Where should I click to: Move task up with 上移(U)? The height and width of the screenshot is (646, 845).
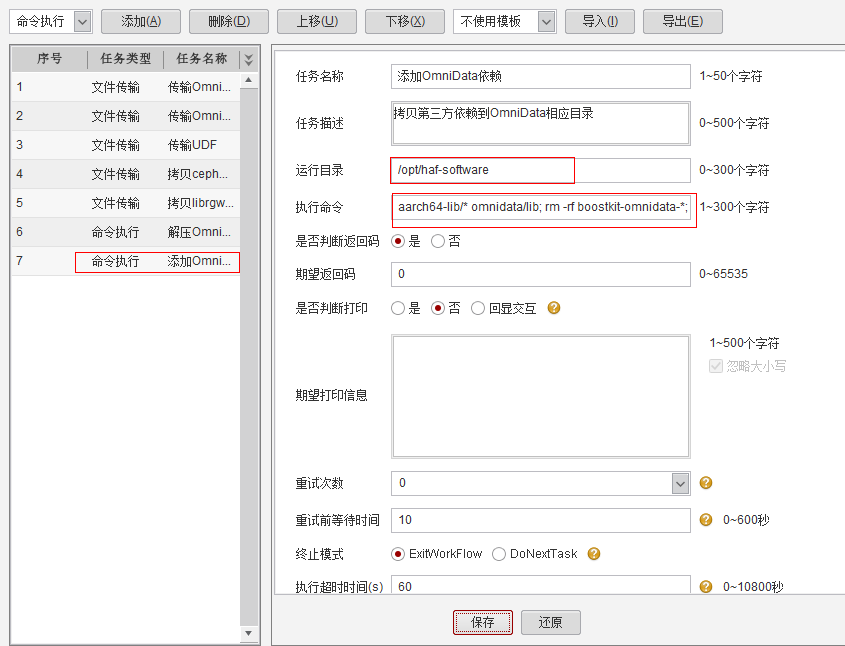point(317,22)
